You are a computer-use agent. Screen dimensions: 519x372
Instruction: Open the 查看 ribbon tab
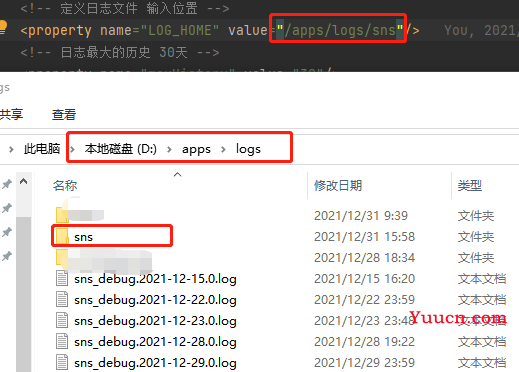[x=64, y=115]
